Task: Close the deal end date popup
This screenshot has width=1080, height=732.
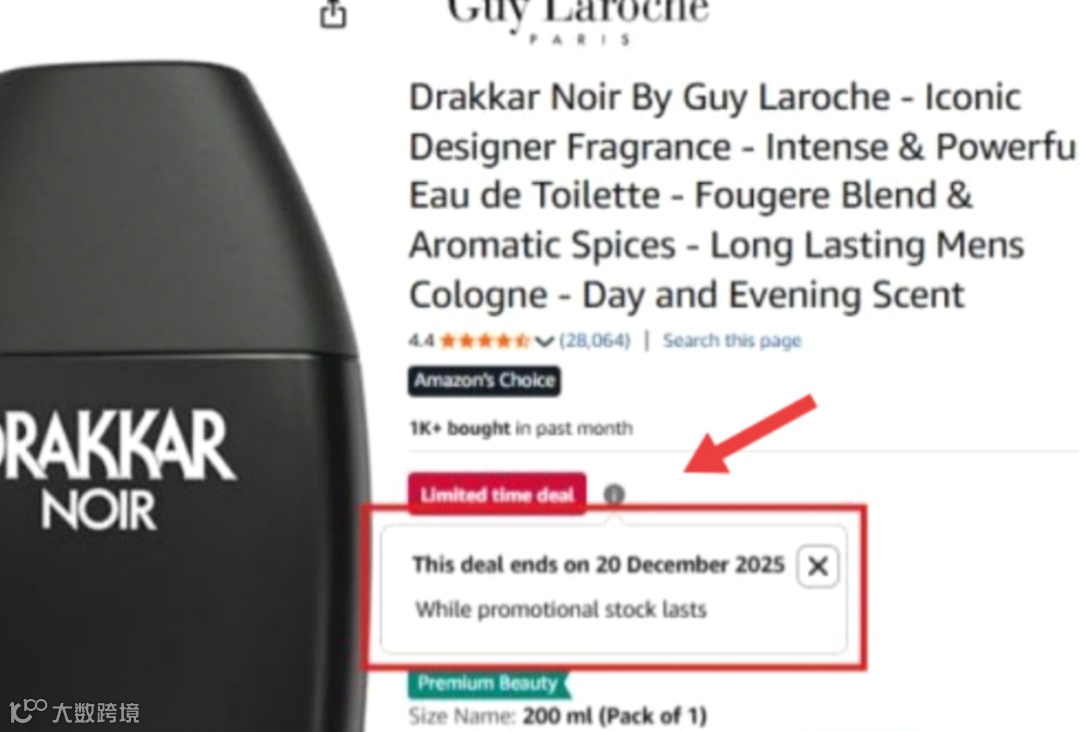Action: [x=818, y=566]
